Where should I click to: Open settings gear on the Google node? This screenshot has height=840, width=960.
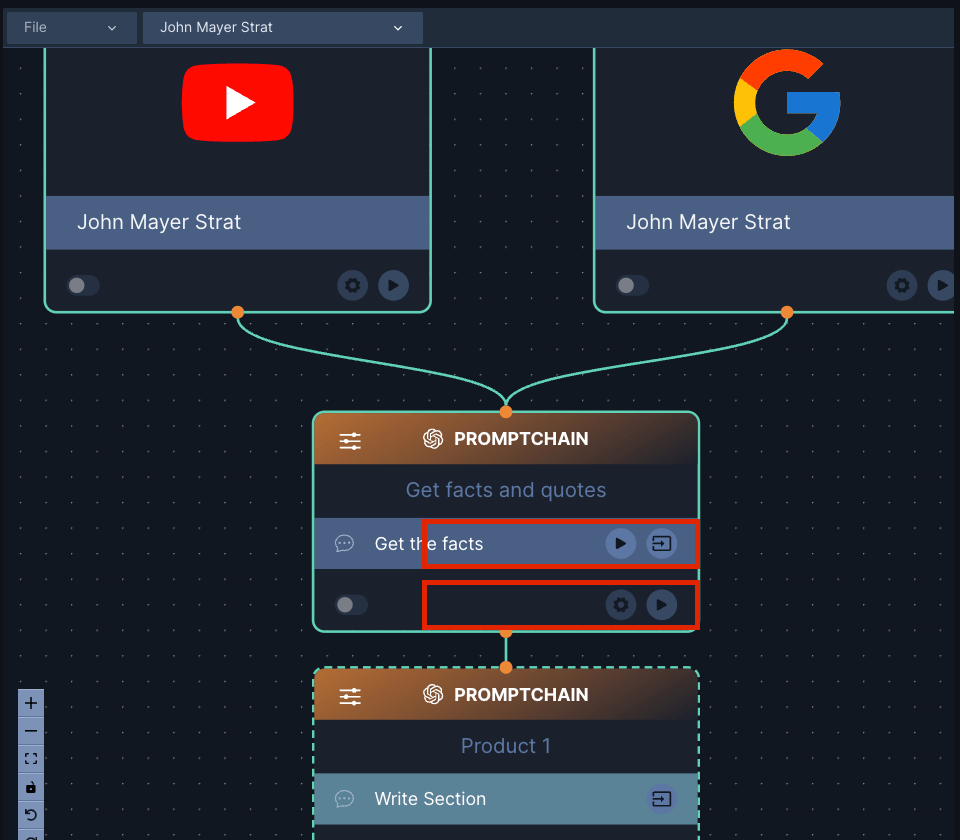[x=902, y=286]
